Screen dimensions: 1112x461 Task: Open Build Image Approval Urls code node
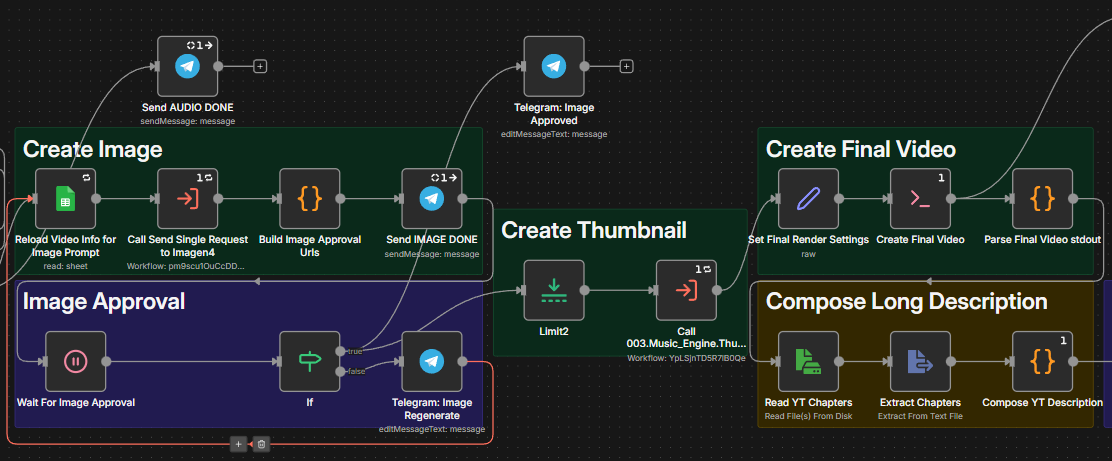[x=309, y=198]
